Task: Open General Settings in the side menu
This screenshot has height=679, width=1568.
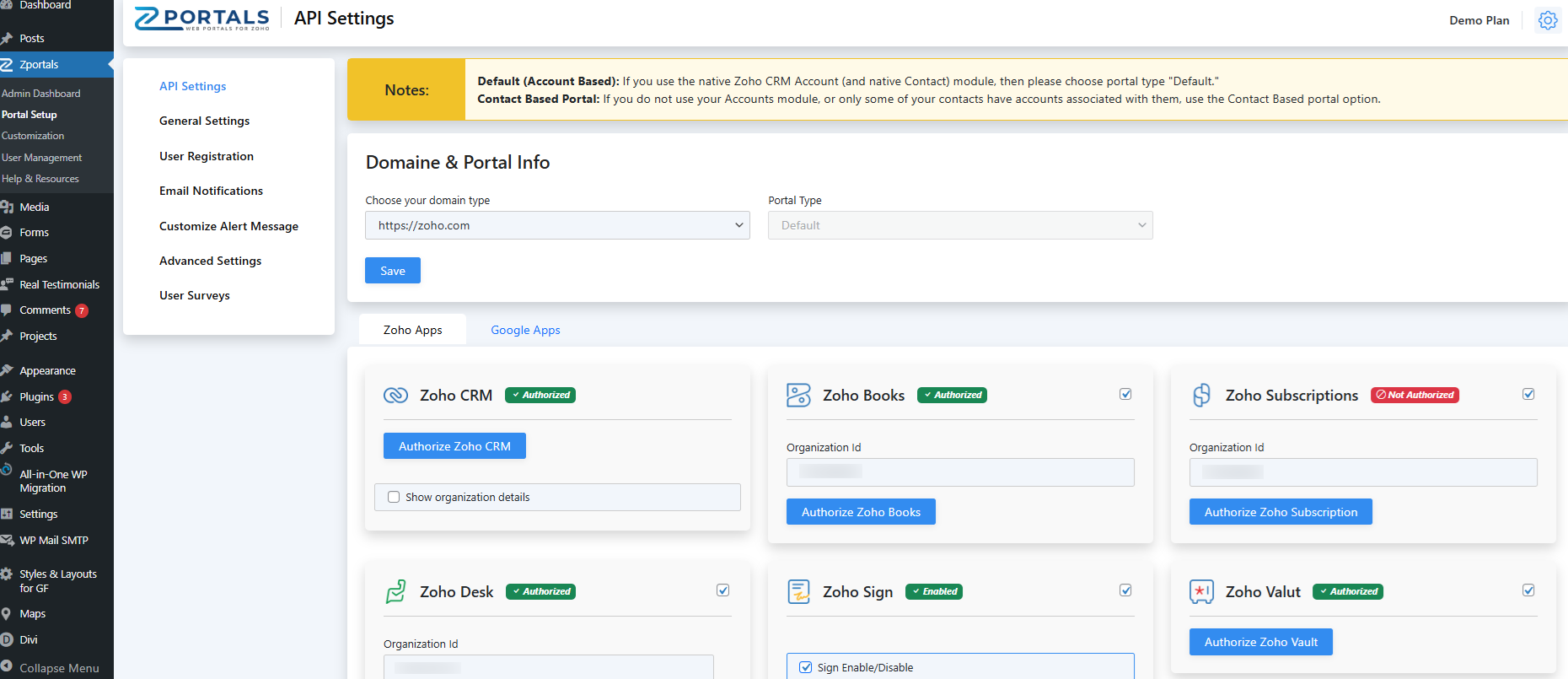Action: (x=204, y=121)
